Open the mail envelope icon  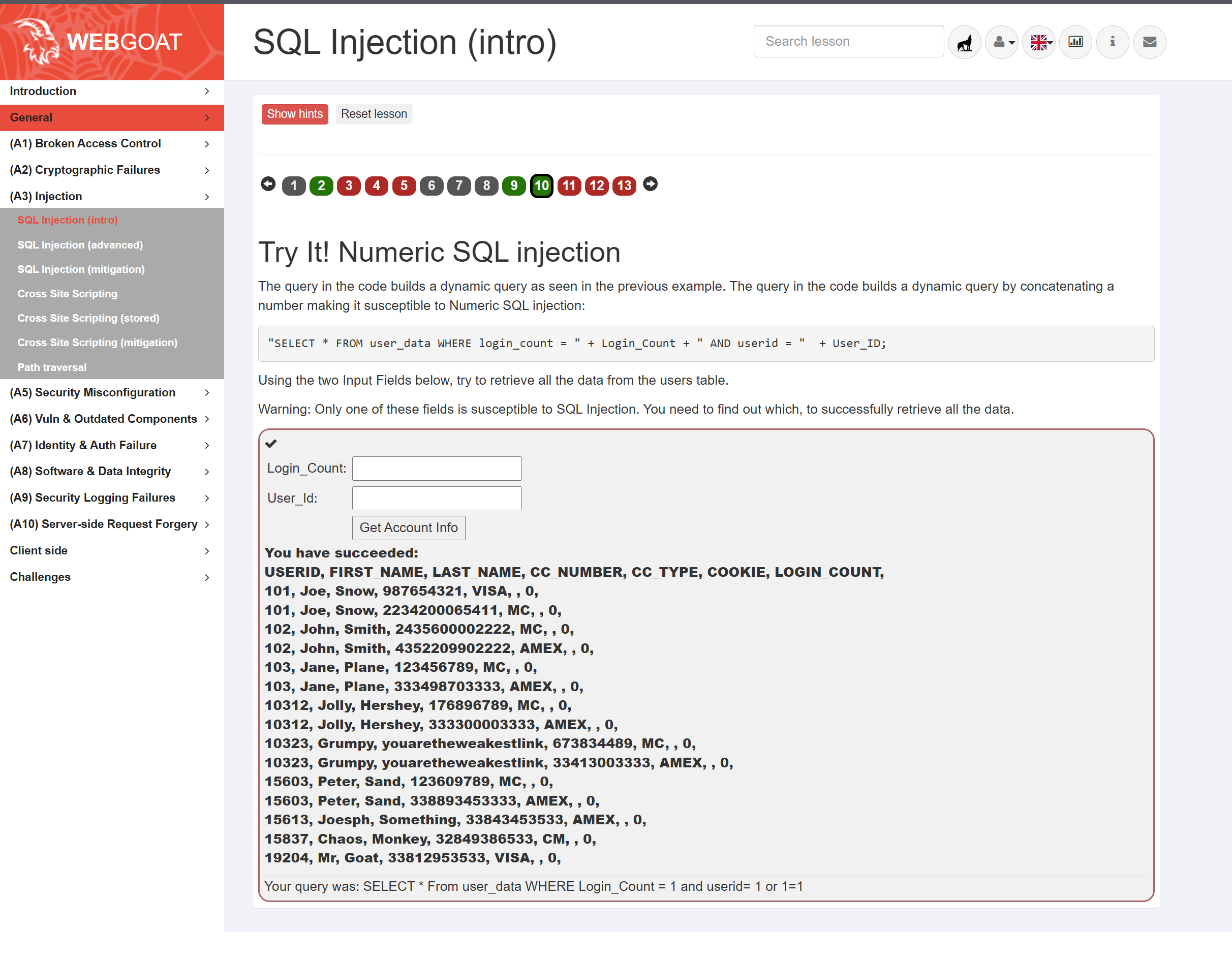click(x=1149, y=42)
